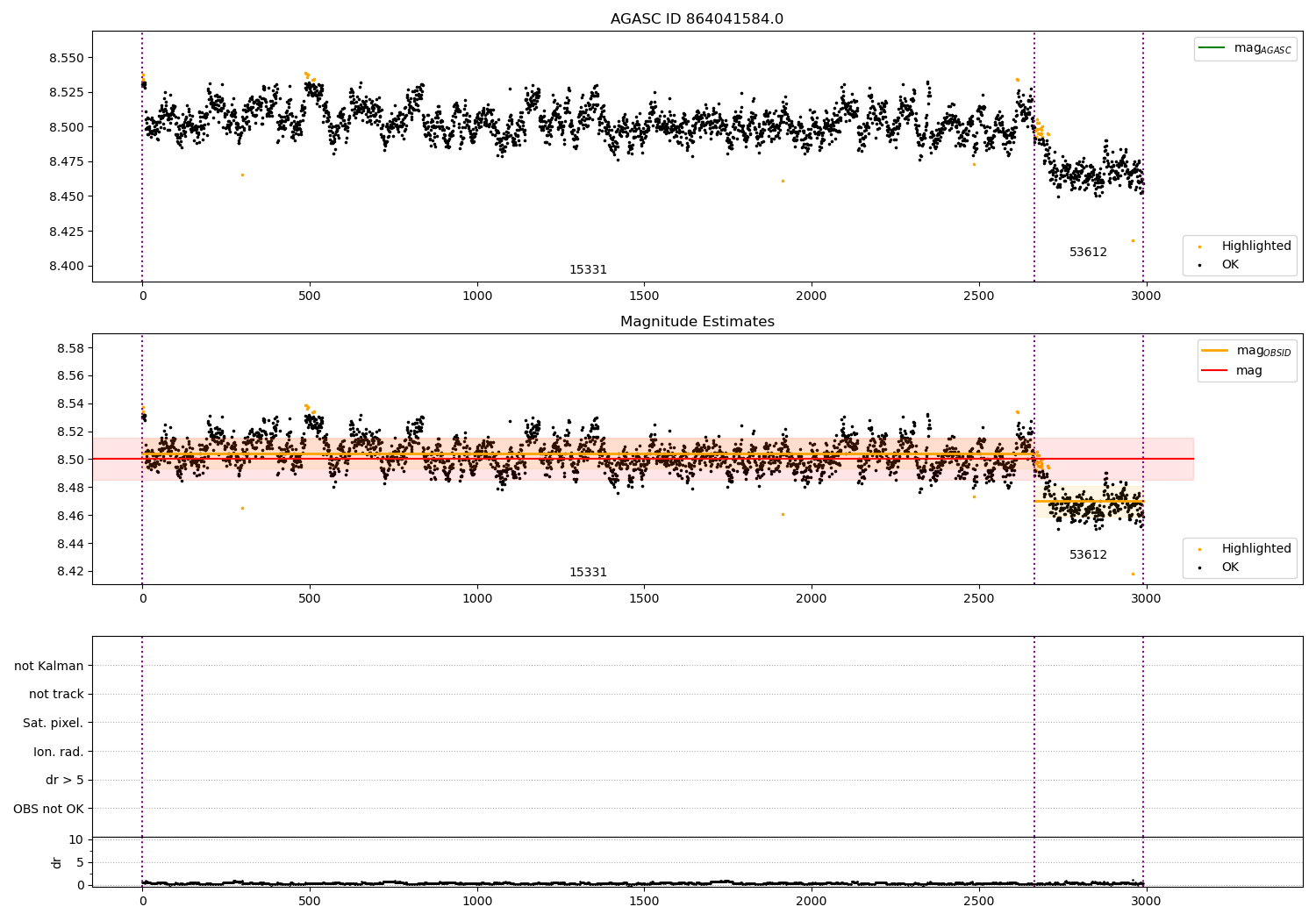The width and height of the screenshot is (1316, 921).
Task: Click the 1500 x-tick under middle plot
Action: click(x=644, y=599)
